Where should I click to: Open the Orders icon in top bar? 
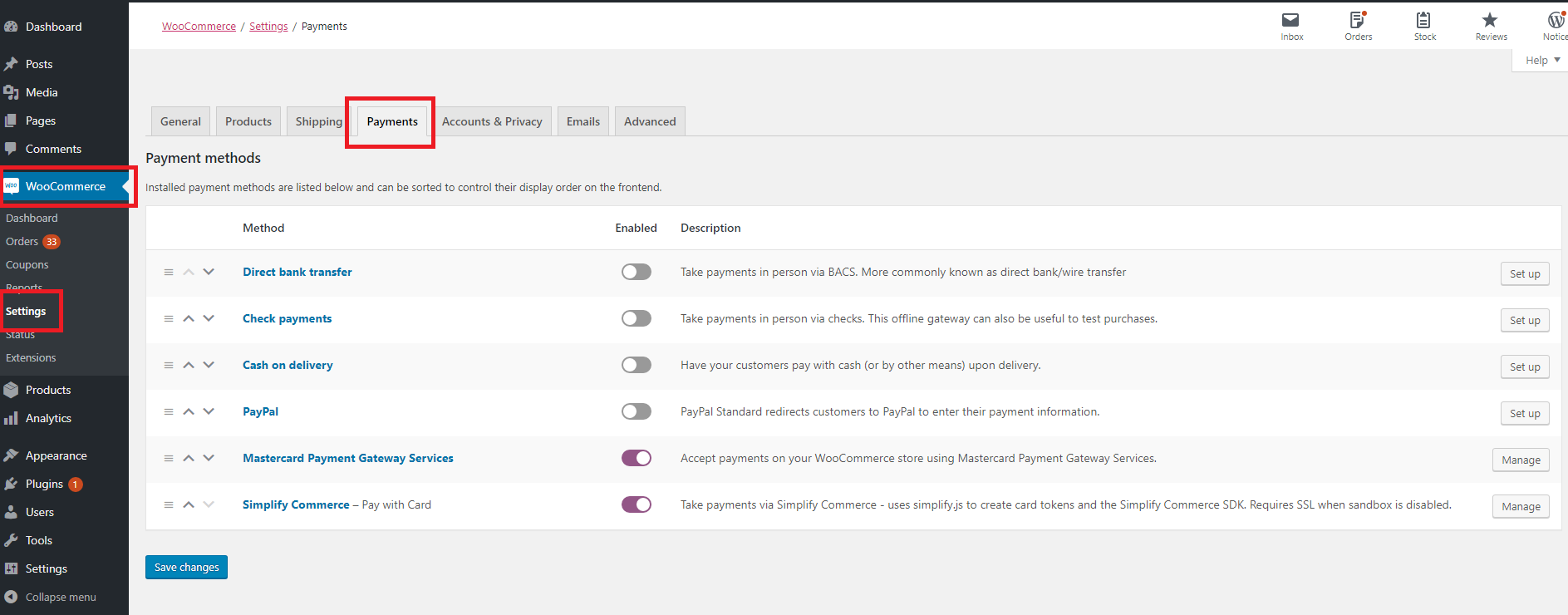click(x=1358, y=20)
